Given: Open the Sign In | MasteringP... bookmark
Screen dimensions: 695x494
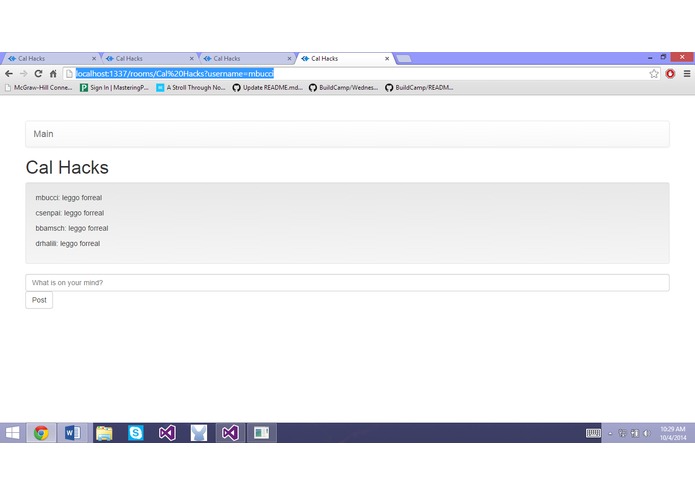Looking at the screenshot, I should (114, 88).
